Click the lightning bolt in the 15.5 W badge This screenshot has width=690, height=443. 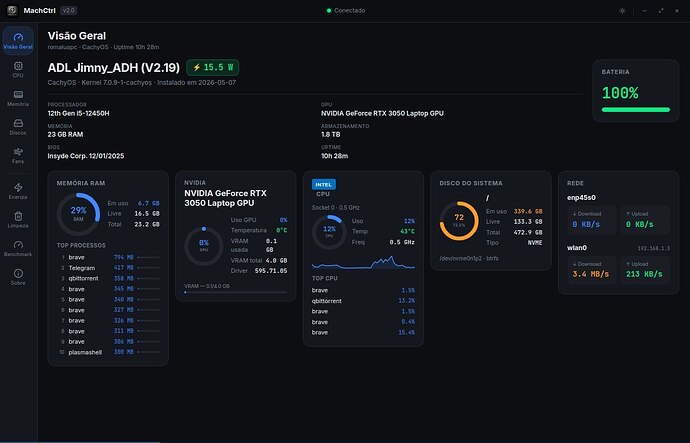pos(197,67)
